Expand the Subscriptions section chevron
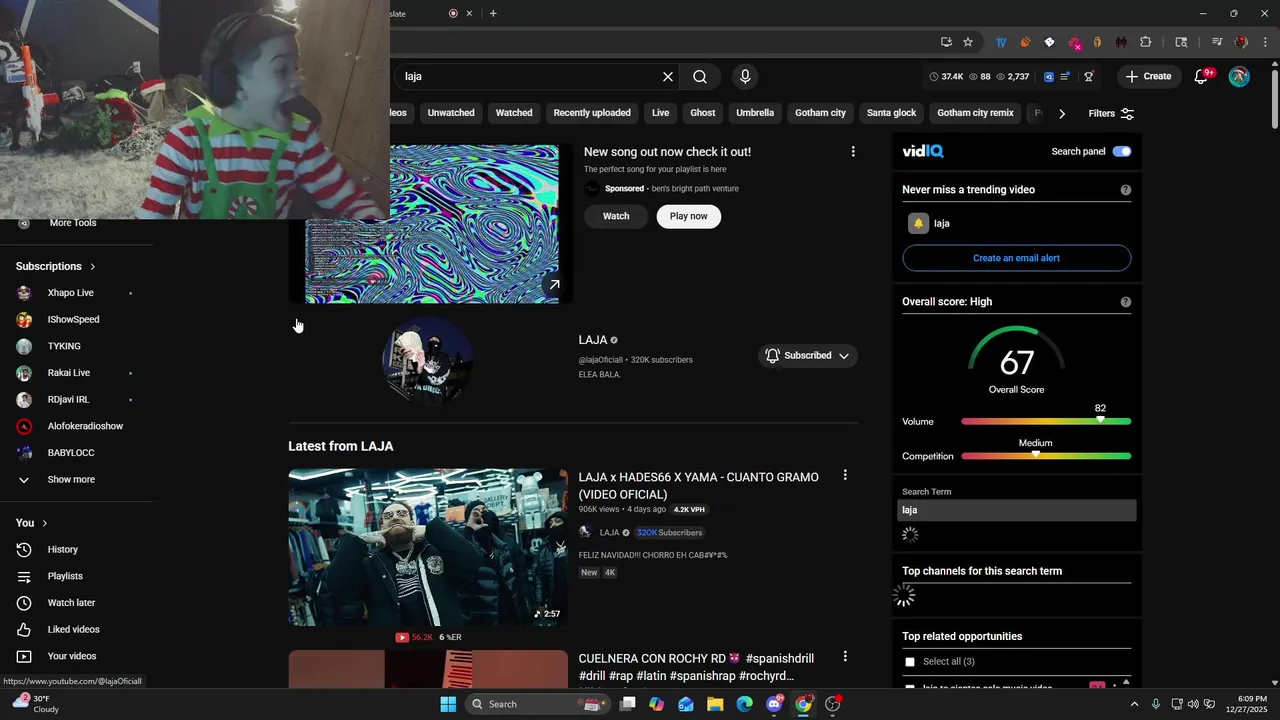 (92, 267)
